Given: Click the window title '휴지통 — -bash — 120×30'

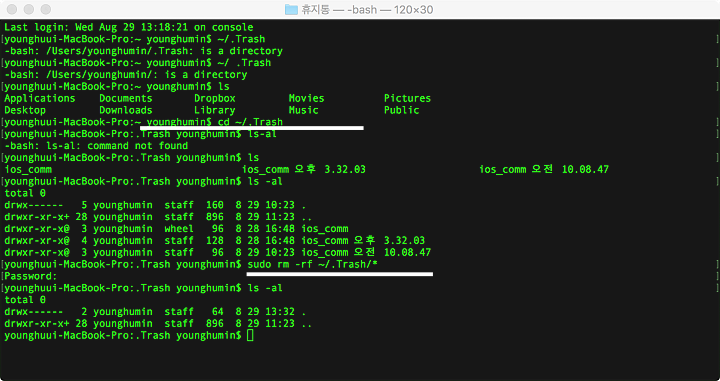Looking at the screenshot, I should tap(367, 10).
